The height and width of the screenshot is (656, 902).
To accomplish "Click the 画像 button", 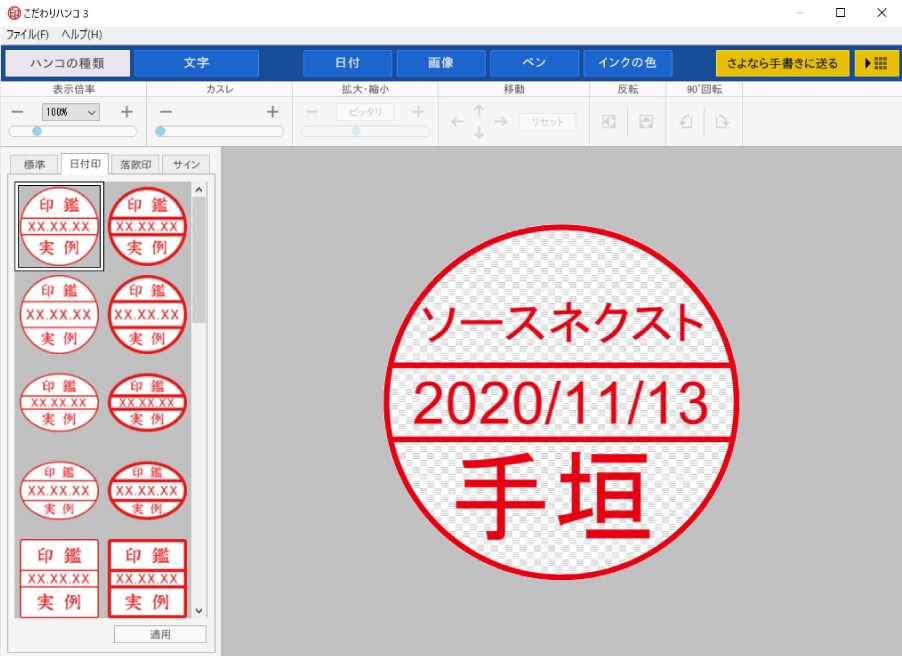I will click(441, 63).
